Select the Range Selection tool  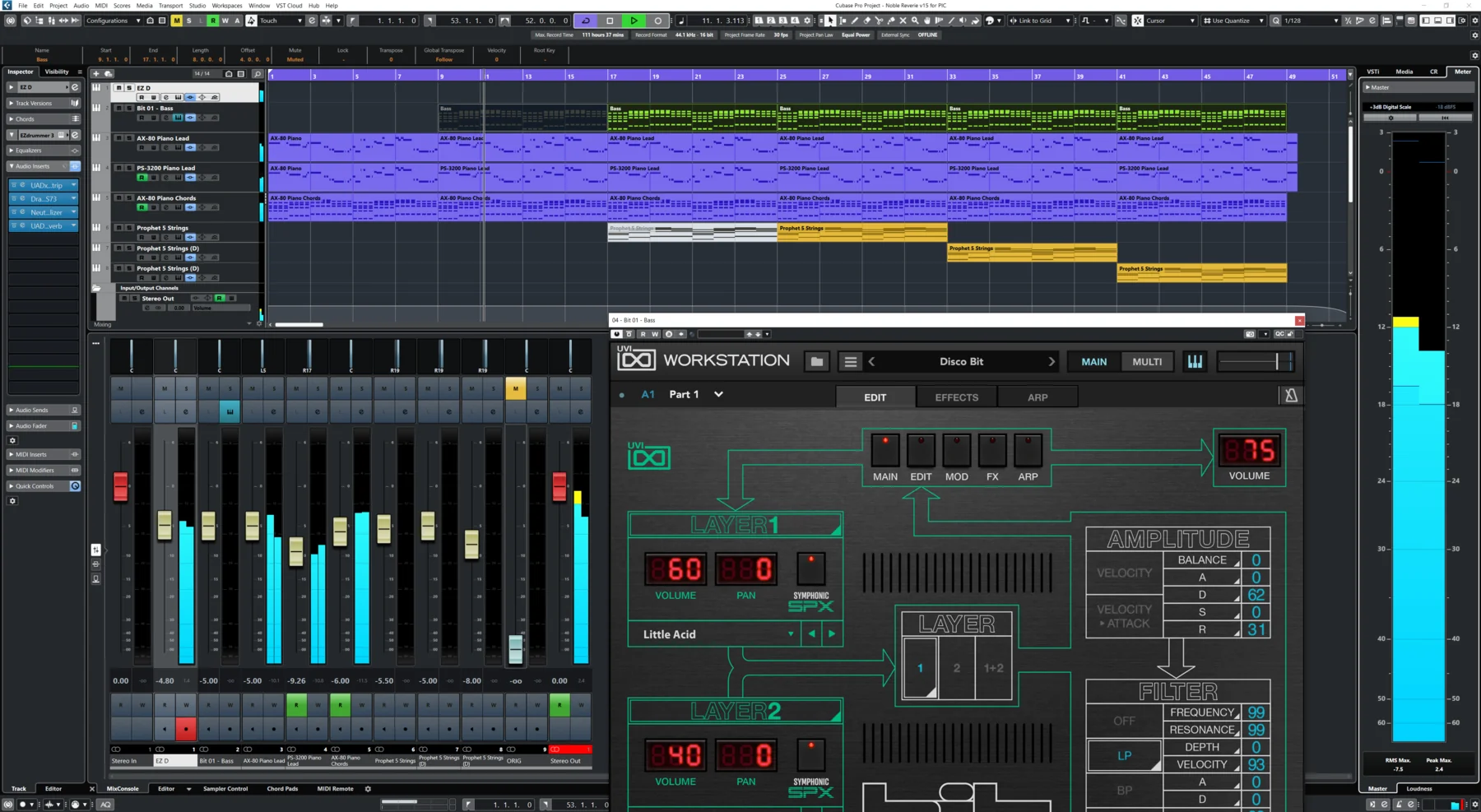(x=843, y=21)
